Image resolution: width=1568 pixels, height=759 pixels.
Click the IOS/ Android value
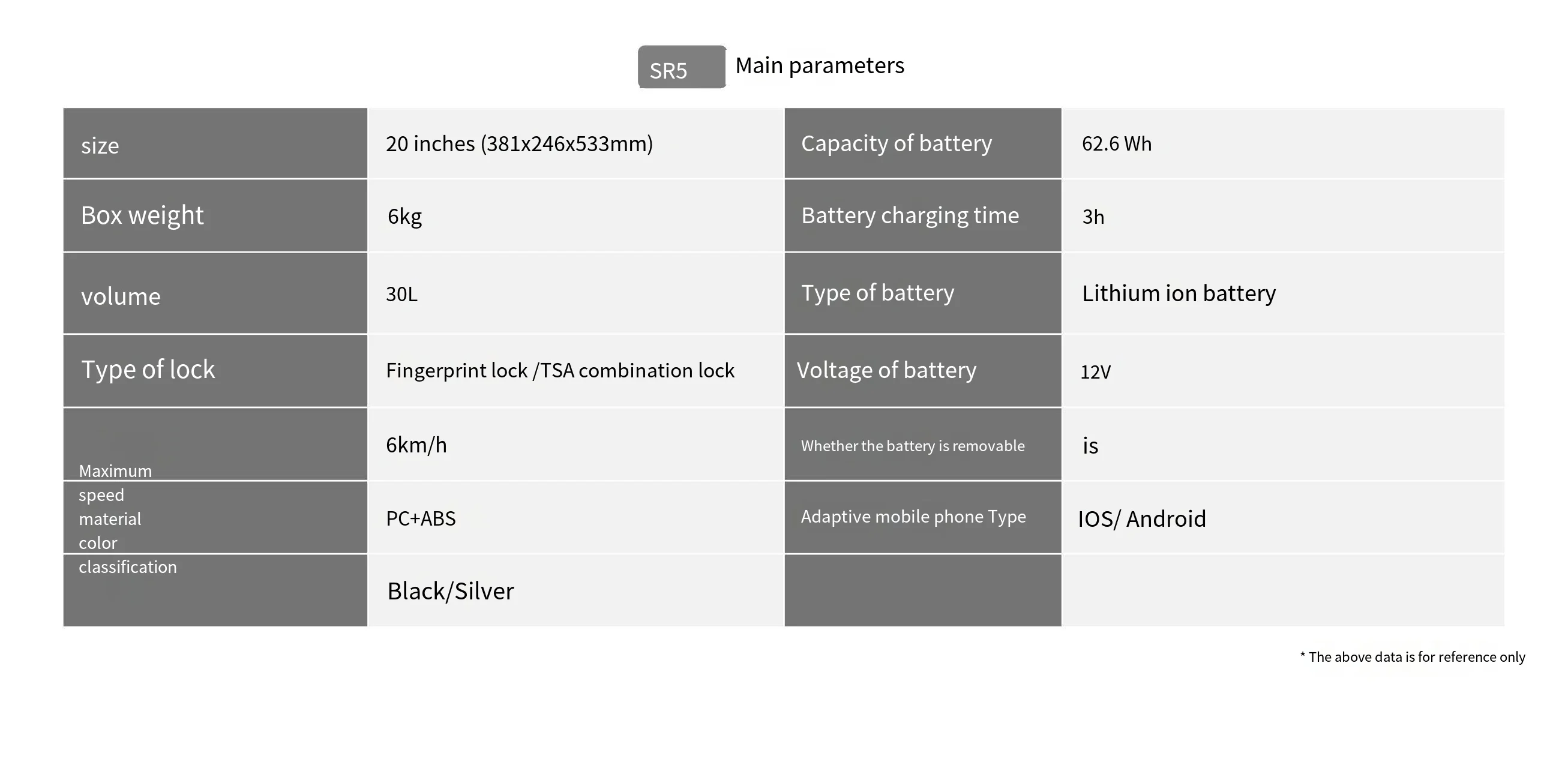coord(1141,519)
